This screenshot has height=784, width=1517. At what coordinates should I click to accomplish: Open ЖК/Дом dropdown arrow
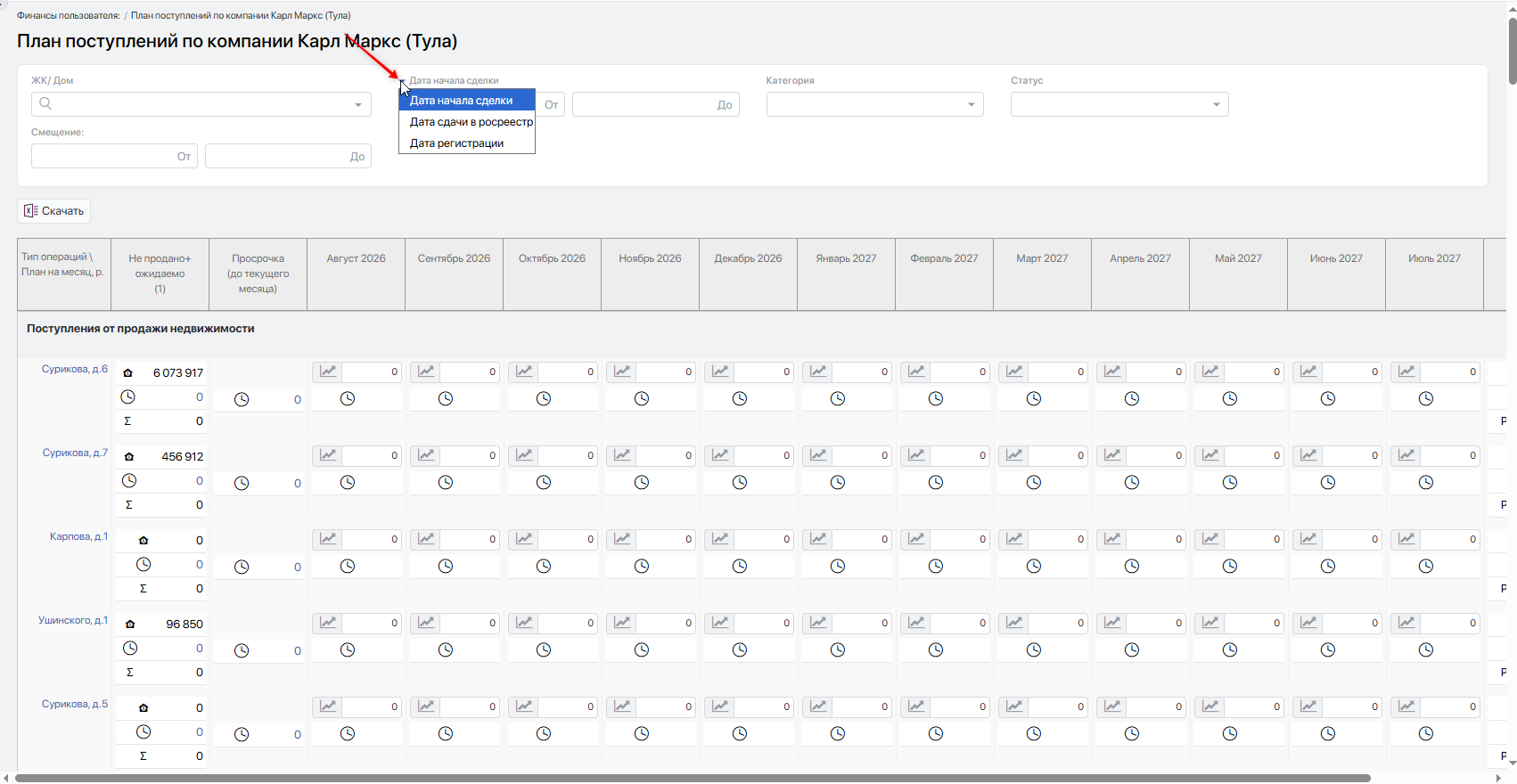click(358, 104)
